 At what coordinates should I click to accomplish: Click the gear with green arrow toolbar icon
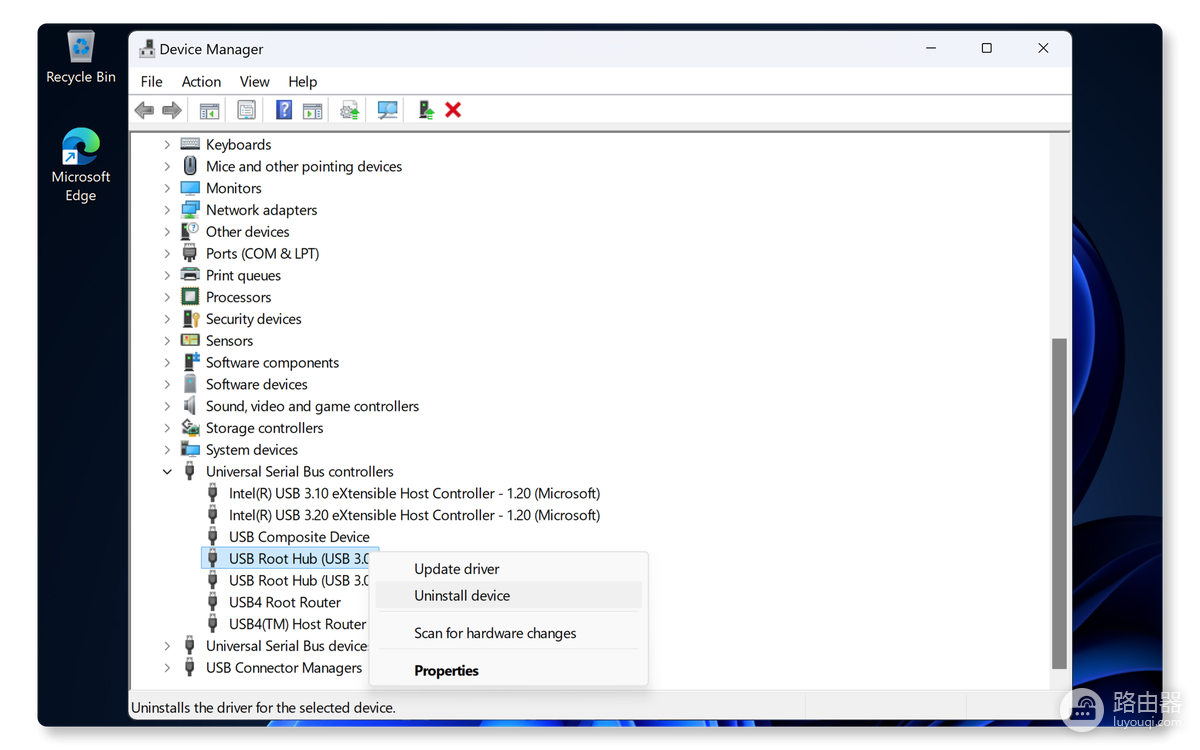[x=349, y=110]
